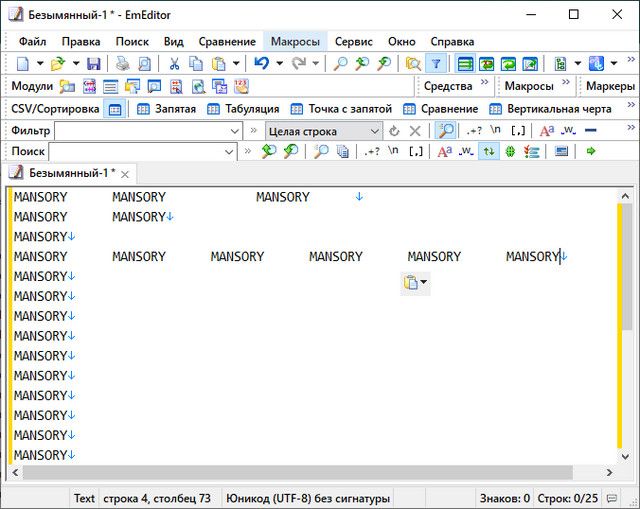This screenshot has width=640, height=509.
Task: Click the funnel Filter icon in main toolbar
Action: point(435,63)
